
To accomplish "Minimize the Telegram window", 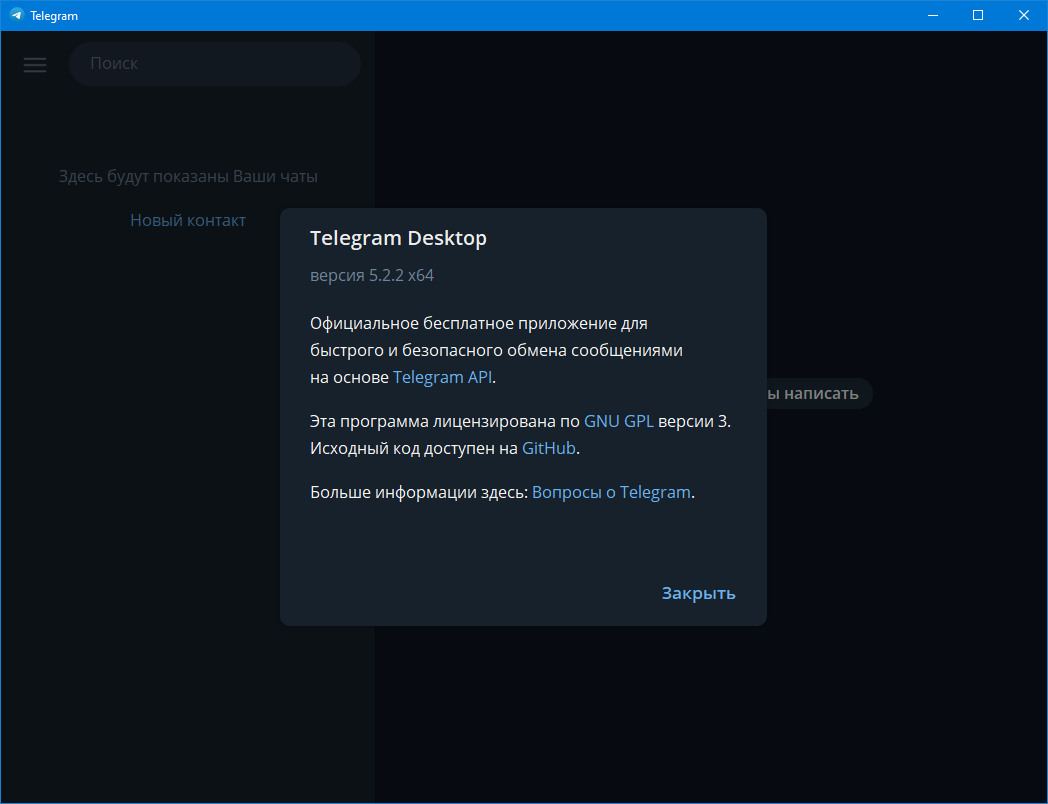I will [x=933, y=15].
